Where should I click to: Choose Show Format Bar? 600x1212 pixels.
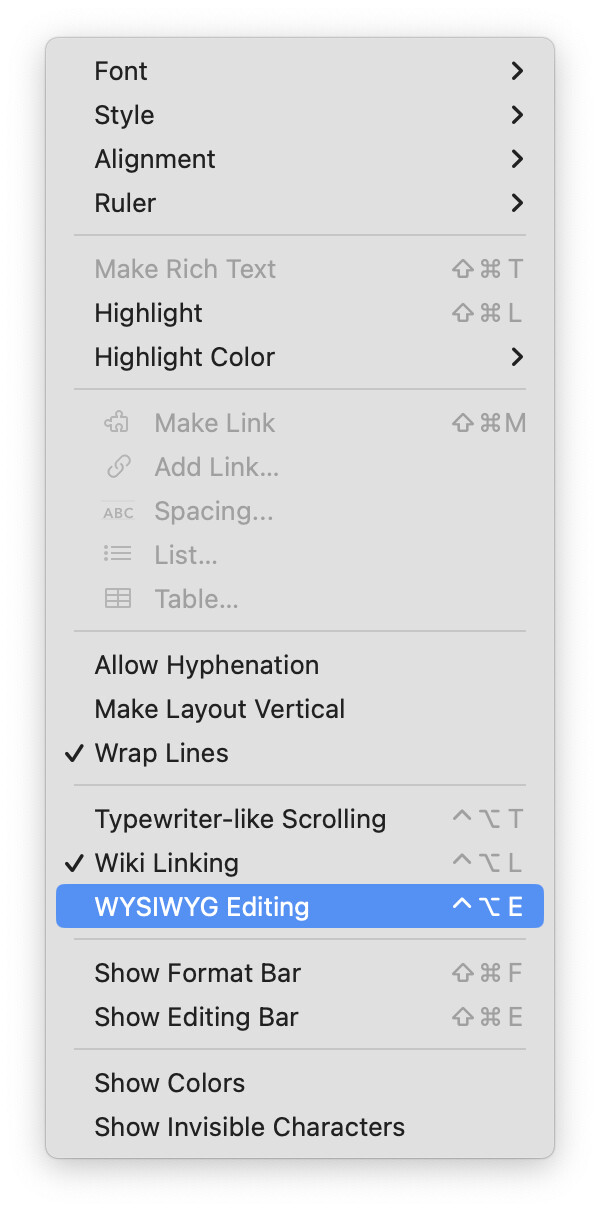pyautogui.click(x=300, y=973)
